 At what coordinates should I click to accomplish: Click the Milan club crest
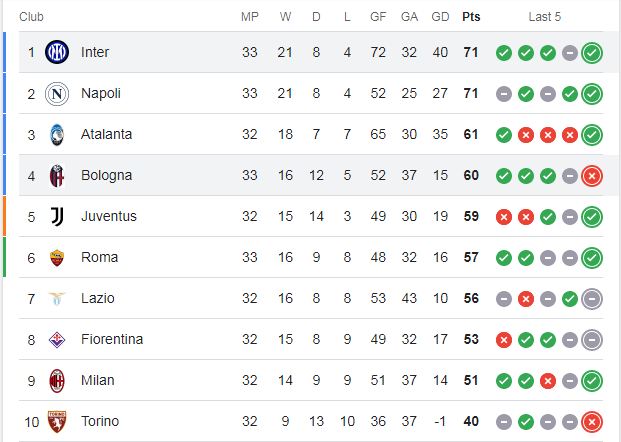[57, 381]
